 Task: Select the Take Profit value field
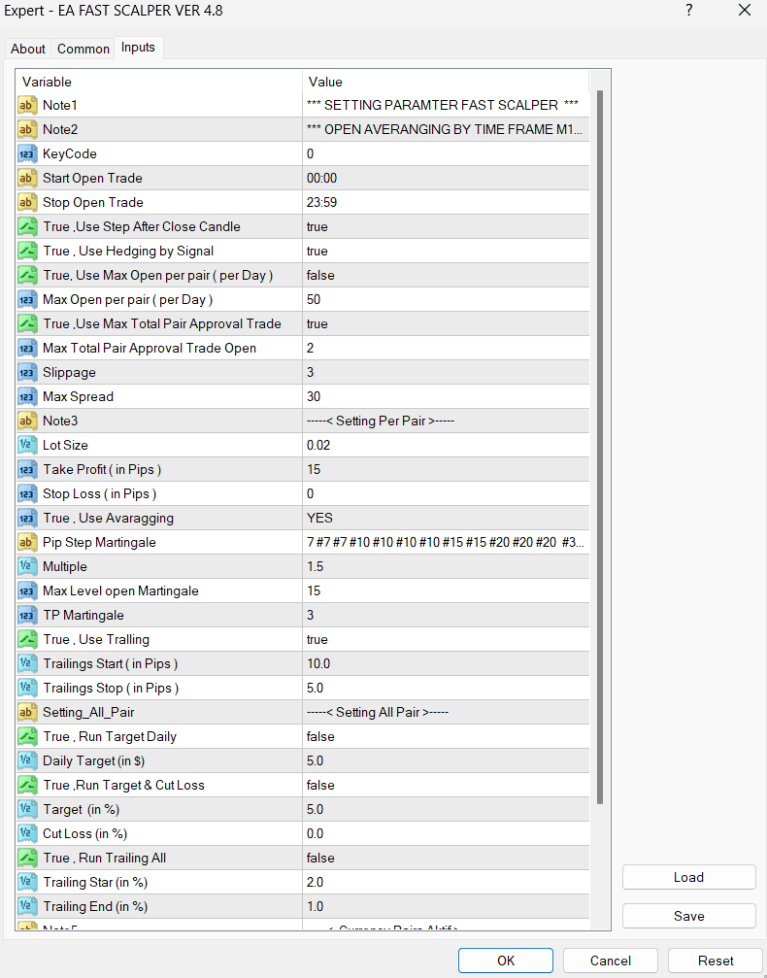pos(446,470)
